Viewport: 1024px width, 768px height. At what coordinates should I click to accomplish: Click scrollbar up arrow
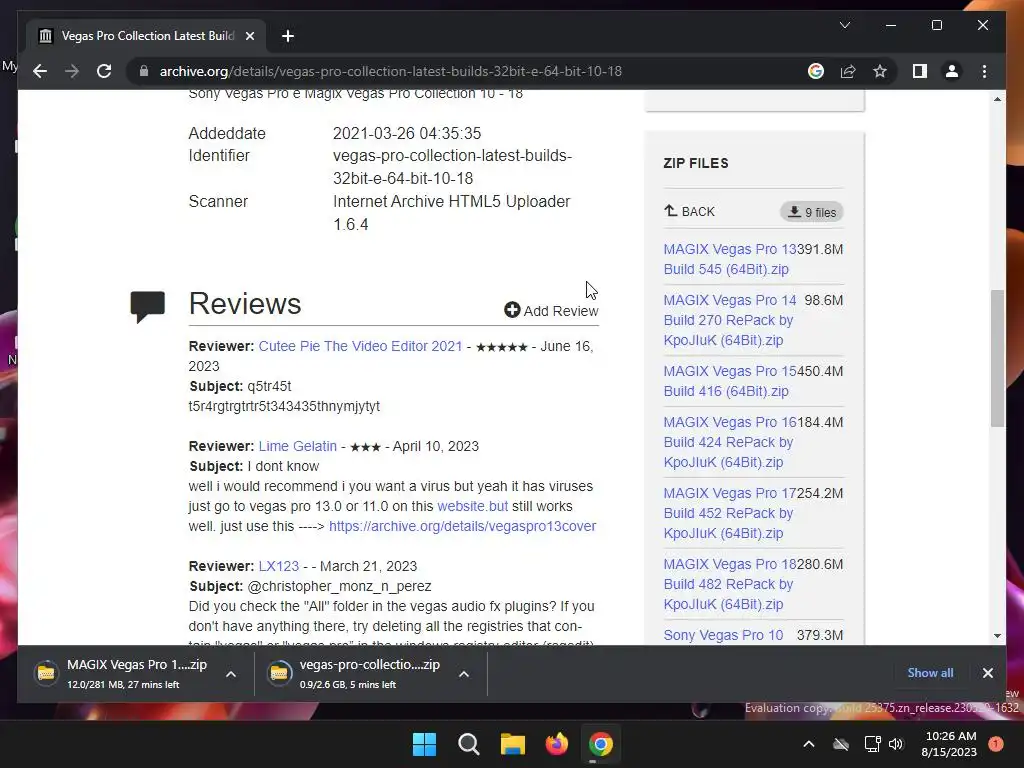pos(997,99)
